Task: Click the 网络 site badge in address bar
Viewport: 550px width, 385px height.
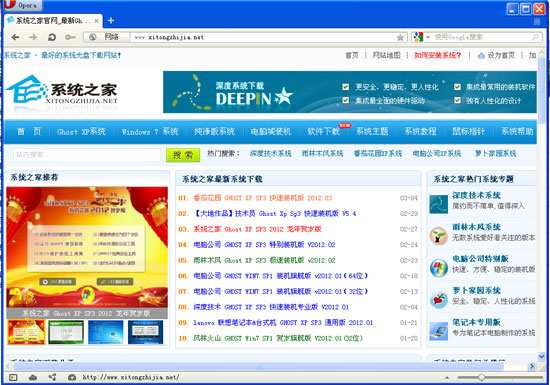Action: click(107, 37)
